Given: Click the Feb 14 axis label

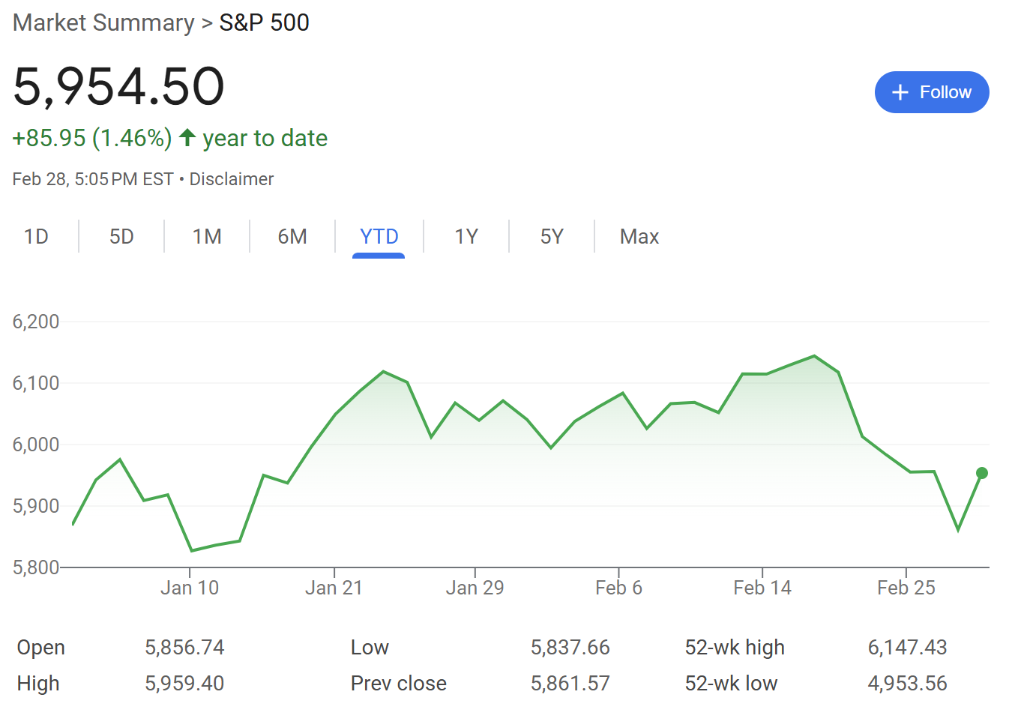Looking at the screenshot, I should (762, 588).
